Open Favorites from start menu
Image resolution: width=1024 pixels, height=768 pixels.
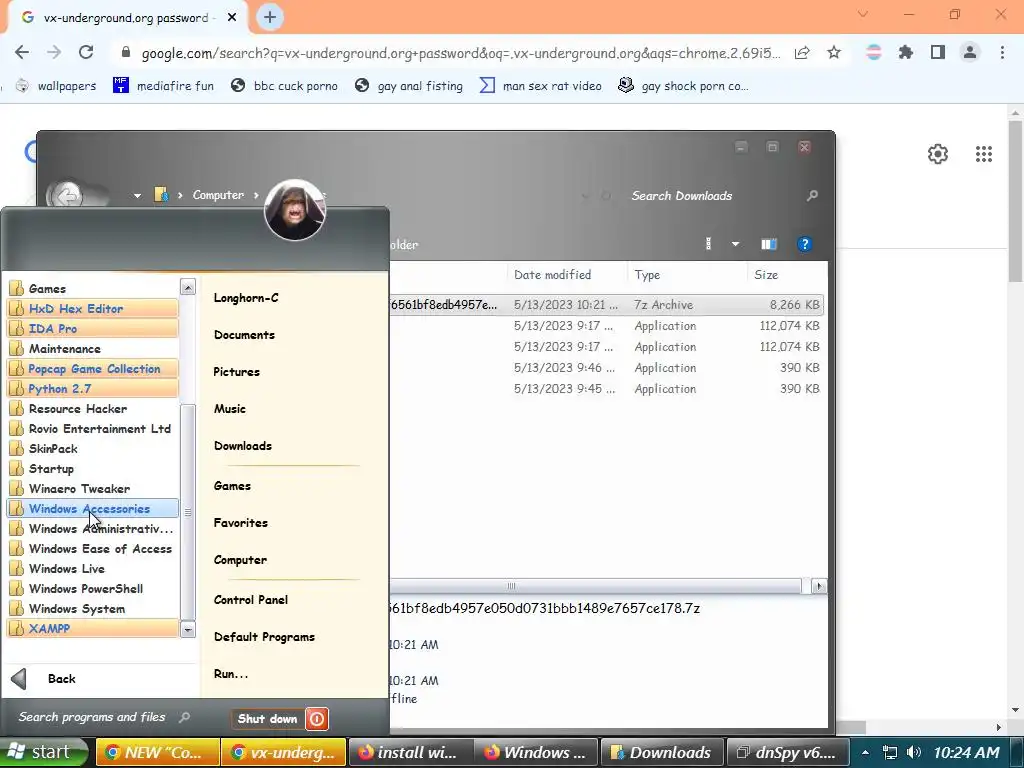[x=241, y=522]
